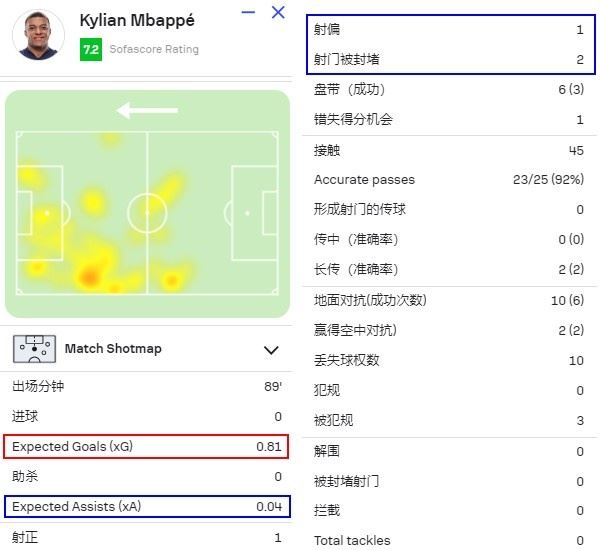The width and height of the screenshot is (600, 550).
Task: Expand the Match Shotmap chevron
Action: tap(271, 350)
